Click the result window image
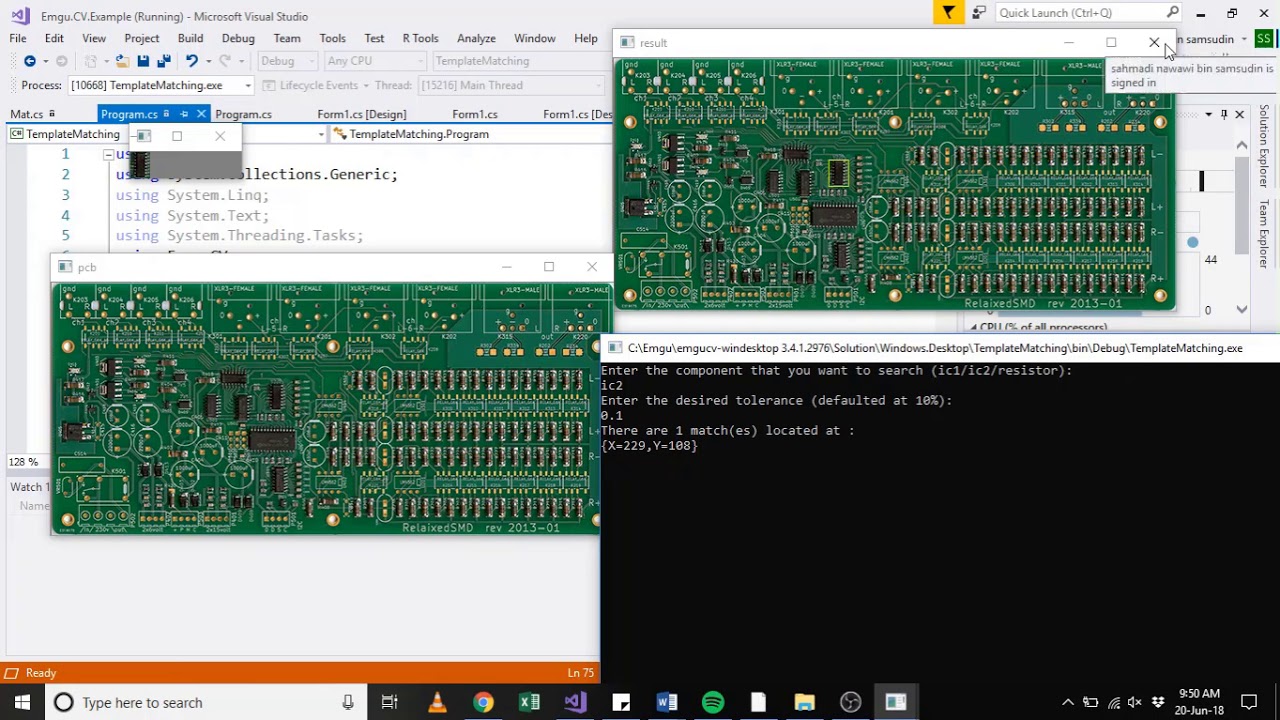Viewport: 1280px width, 720px height. (895, 183)
